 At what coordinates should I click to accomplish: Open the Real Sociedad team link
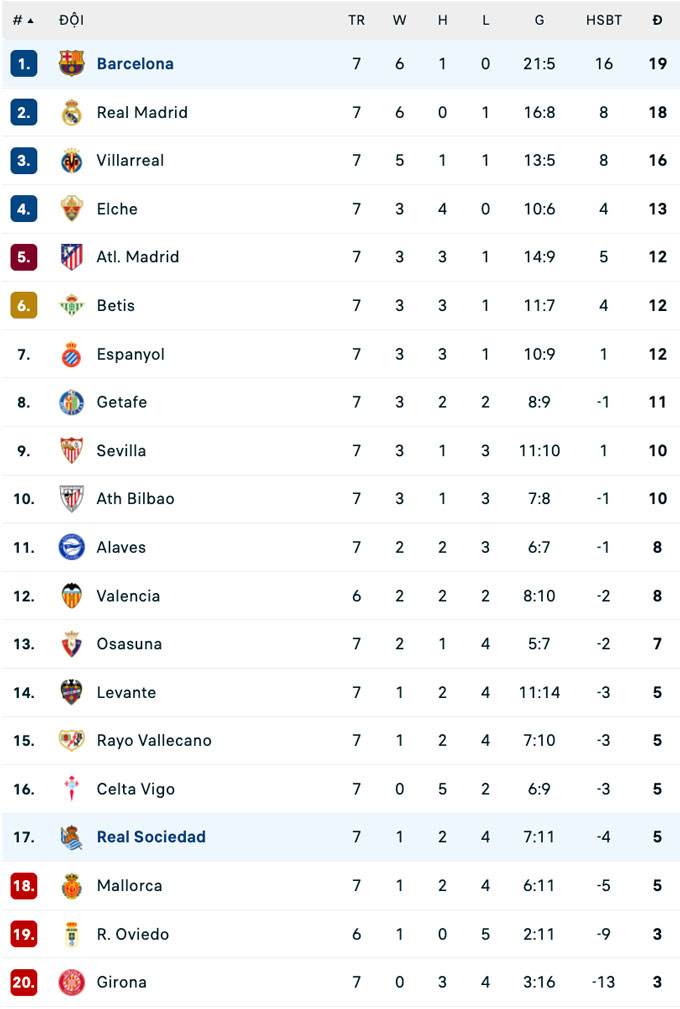[151, 837]
